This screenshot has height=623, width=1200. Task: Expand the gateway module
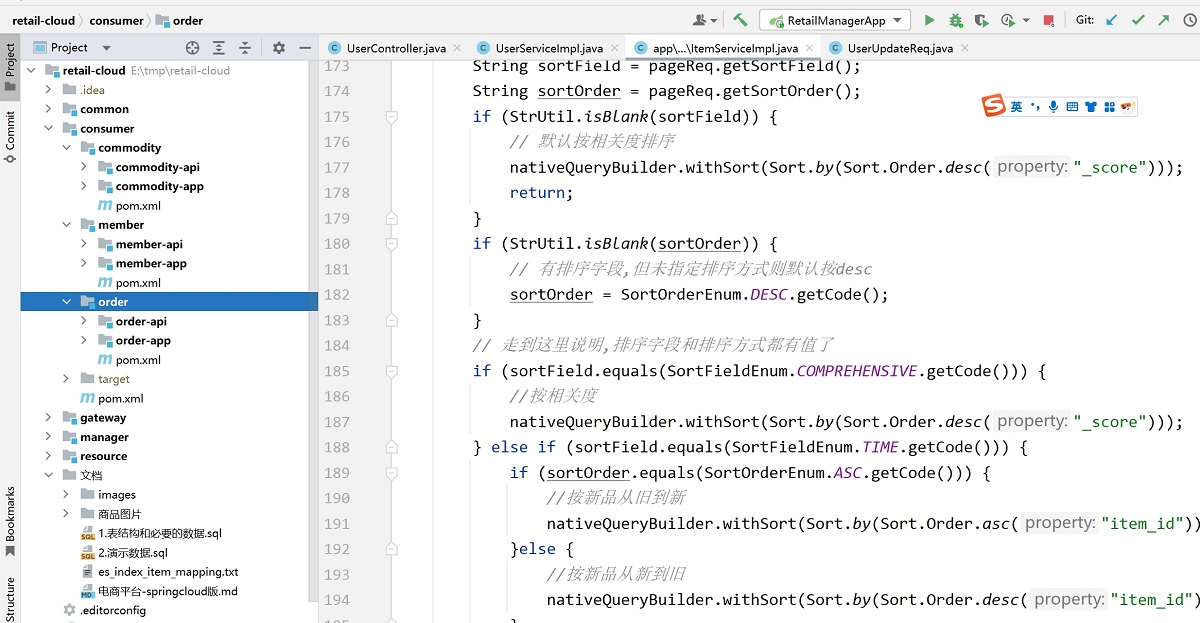pos(48,418)
